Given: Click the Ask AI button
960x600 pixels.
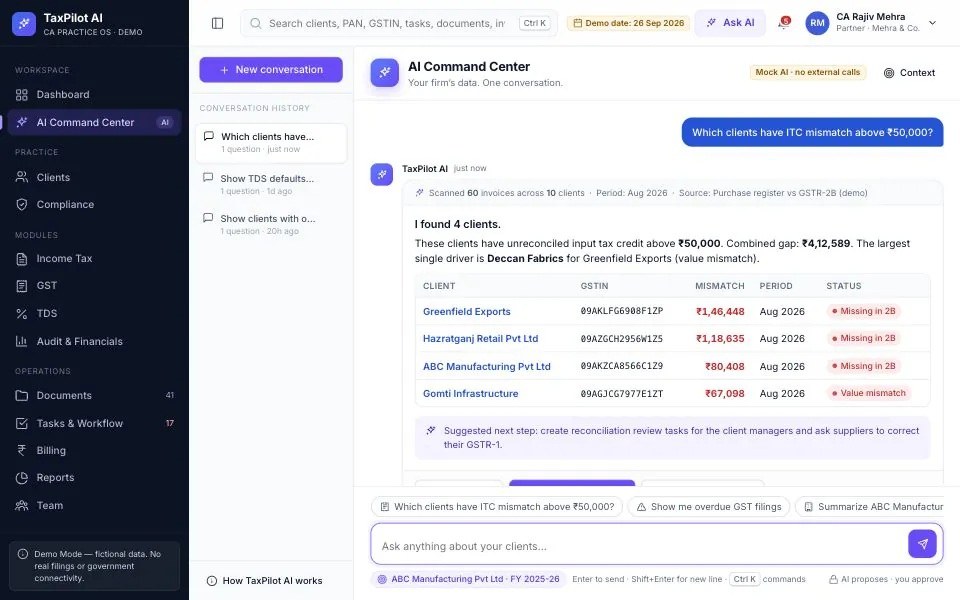Looking at the screenshot, I should (730, 23).
